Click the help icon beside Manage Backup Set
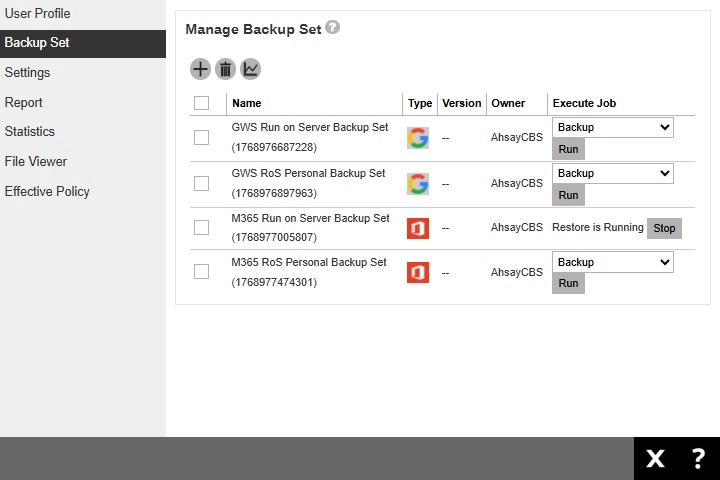The height and width of the screenshot is (480, 720). click(x=332, y=28)
